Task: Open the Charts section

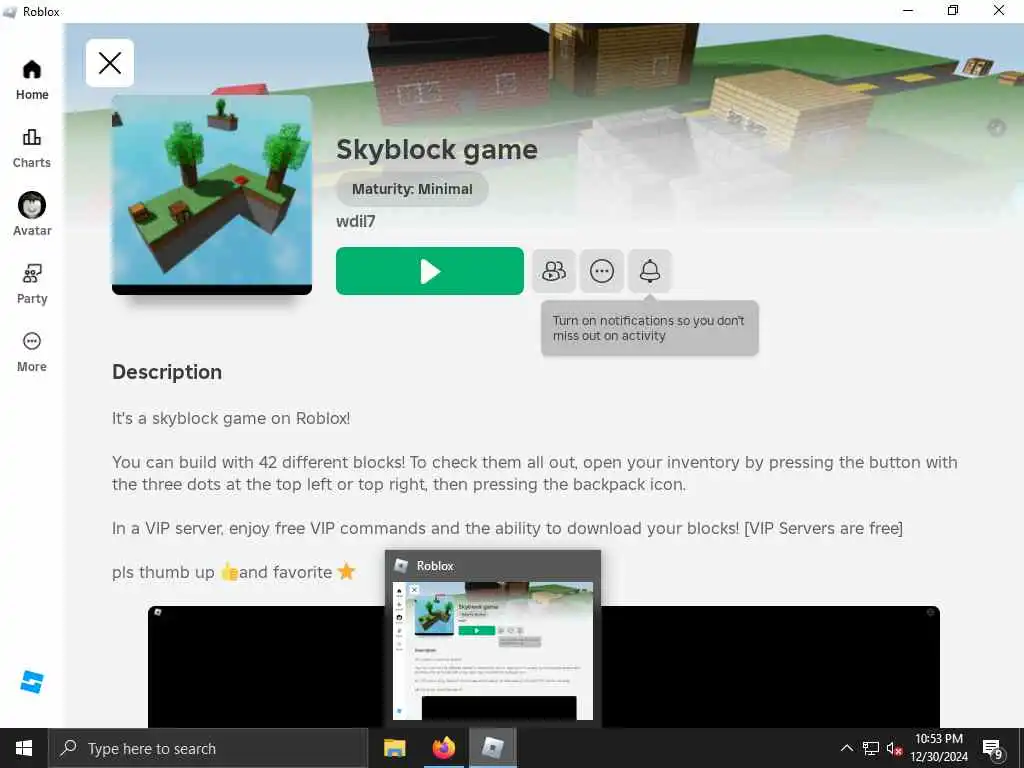Action: (x=32, y=148)
